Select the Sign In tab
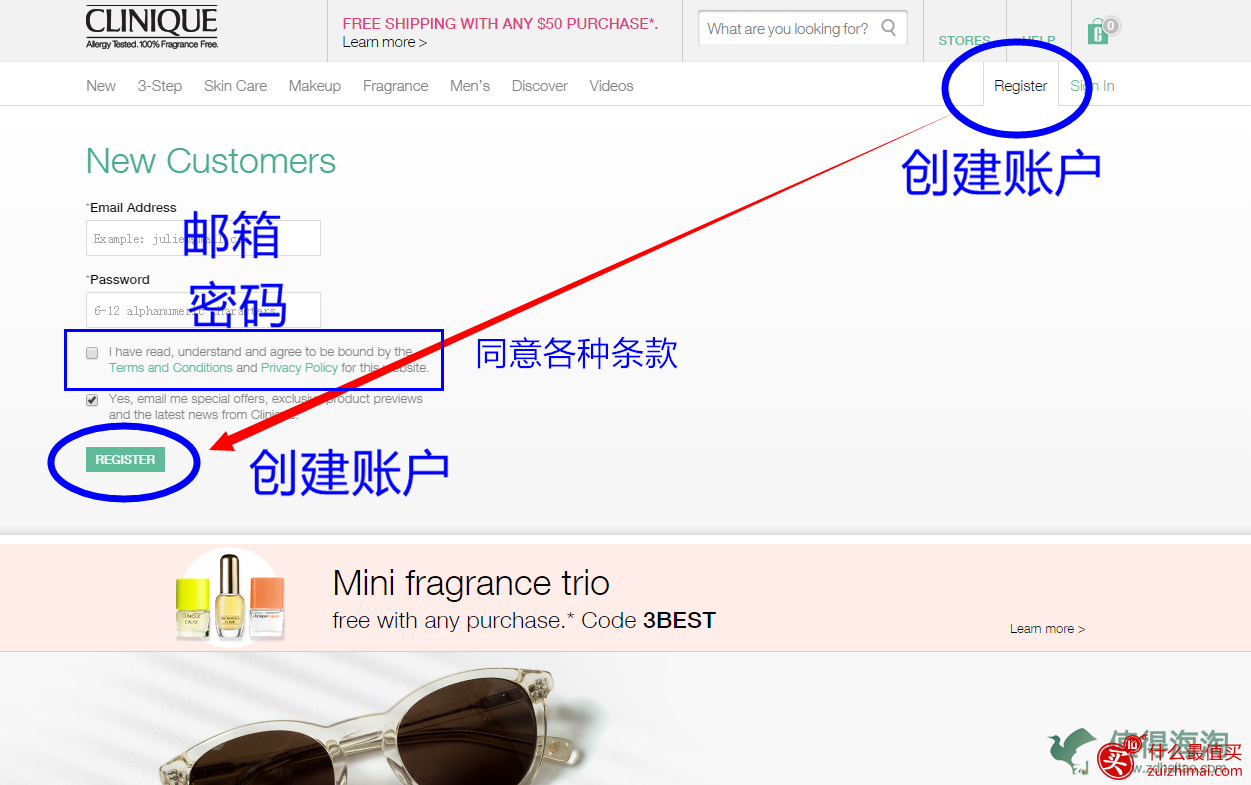This screenshot has width=1251, height=785. coord(1092,86)
